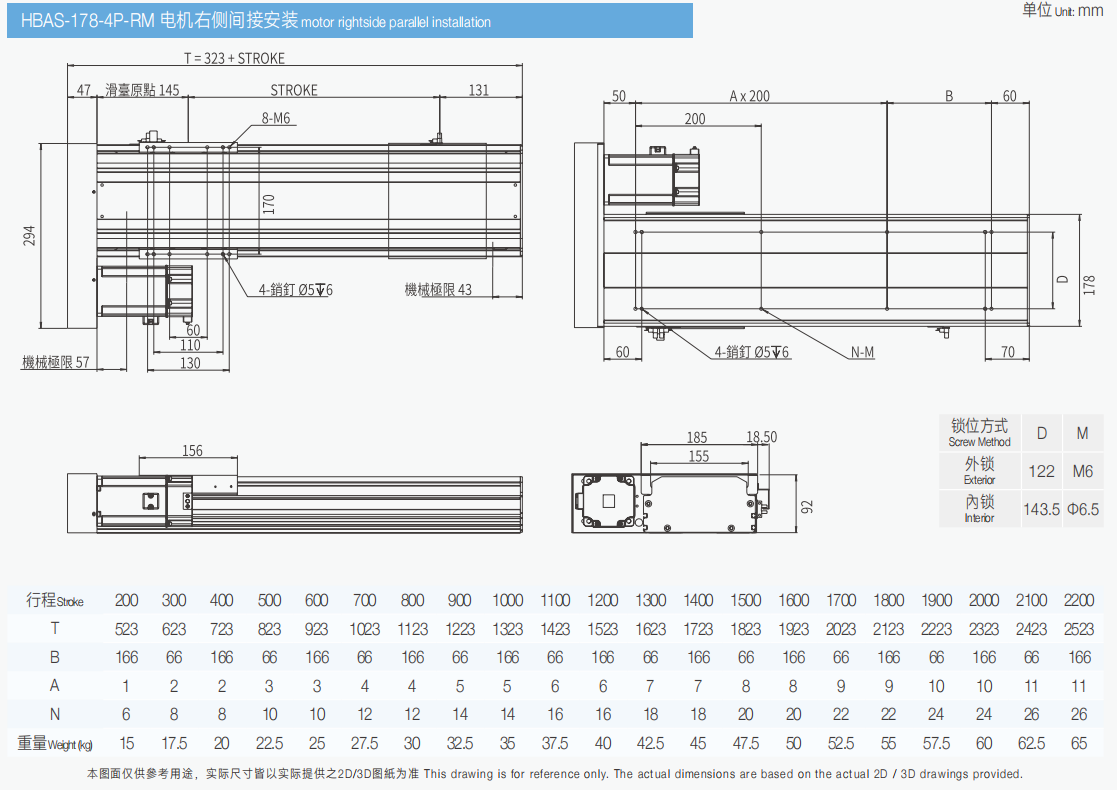Select the weight value '27.5'

(x=365, y=744)
